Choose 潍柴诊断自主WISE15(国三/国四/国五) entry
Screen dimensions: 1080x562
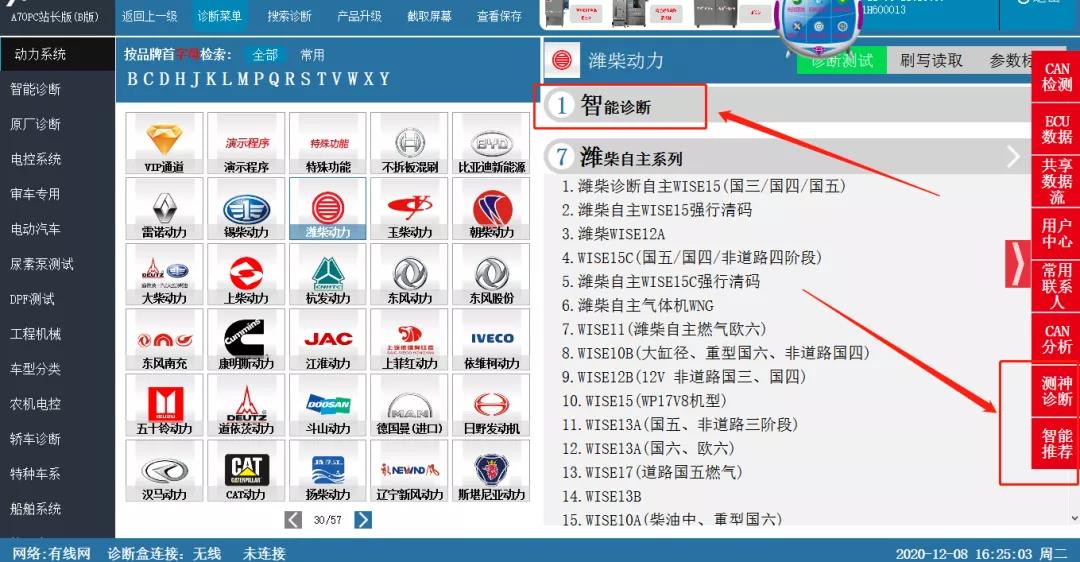(x=704, y=186)
